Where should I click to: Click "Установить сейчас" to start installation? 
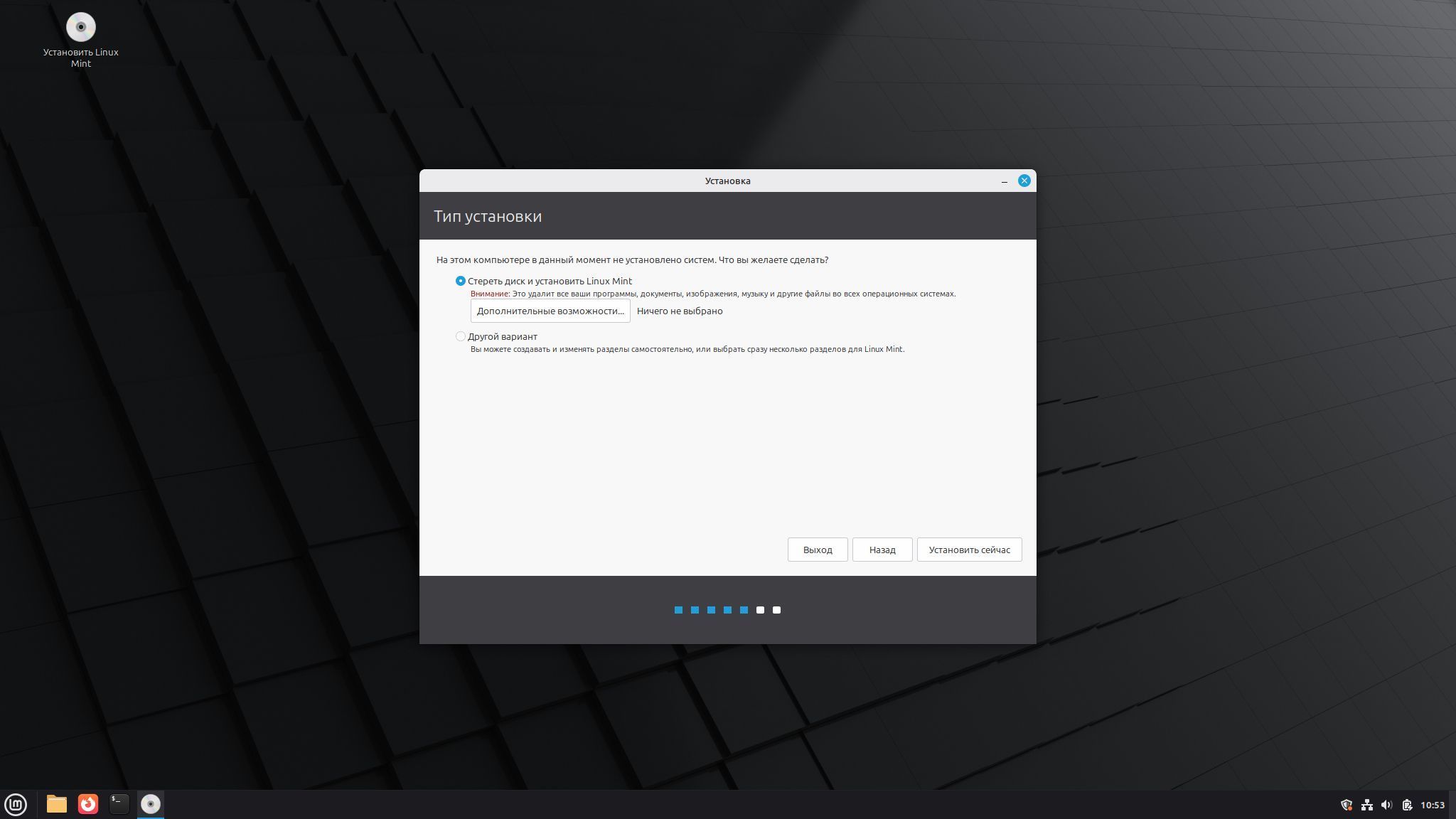[970, 550]
